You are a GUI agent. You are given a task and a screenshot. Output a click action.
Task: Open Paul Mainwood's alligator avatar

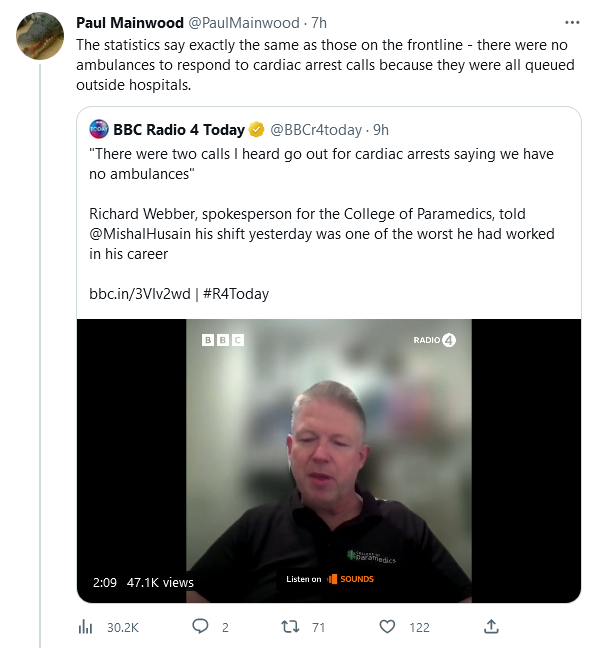(x=40, y=36)
